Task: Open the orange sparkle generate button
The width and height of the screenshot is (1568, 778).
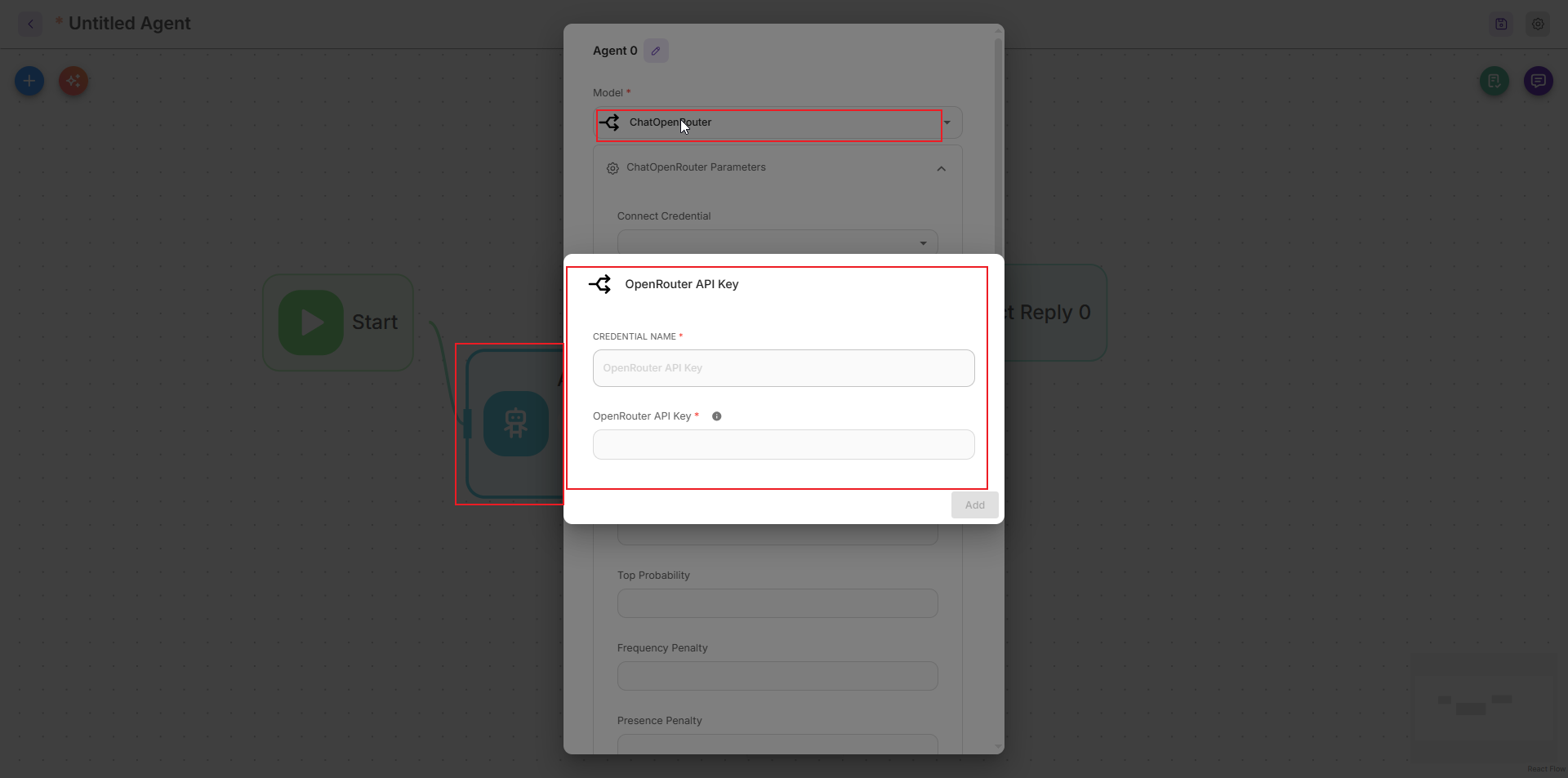Action: pos(73,81)
